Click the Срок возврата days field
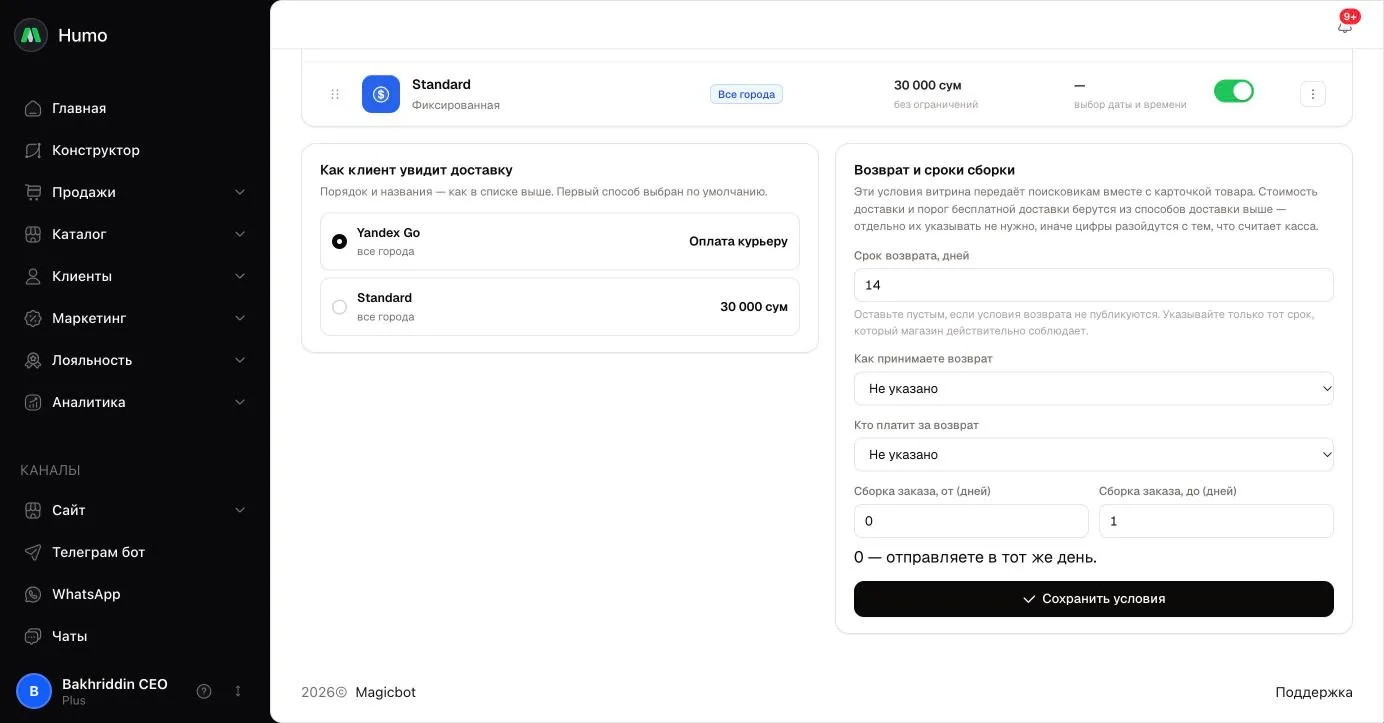Screen dimensions: 1384x723 point(1094,285)
